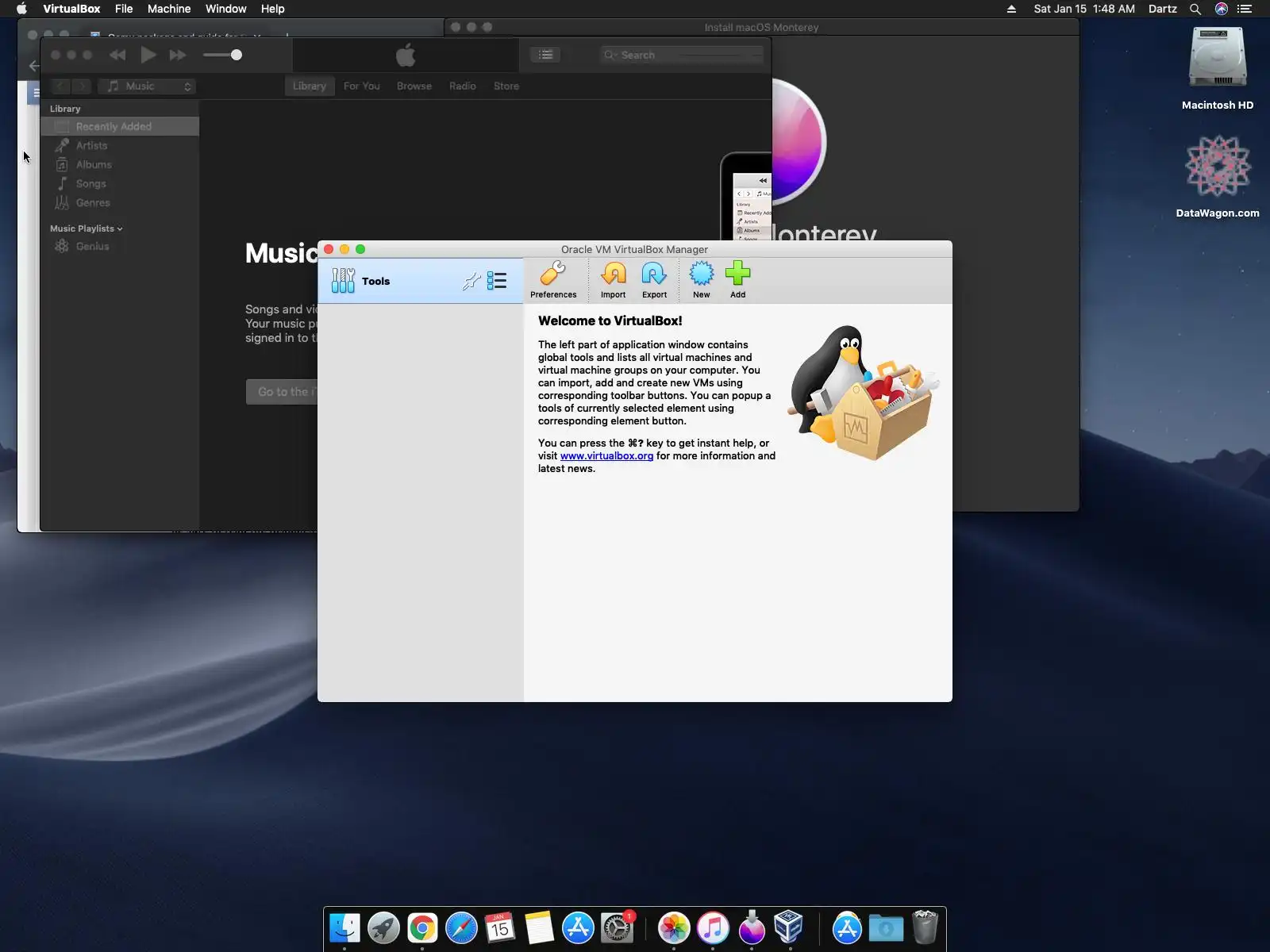Add an existing virtual machine

tap(737, 281)
